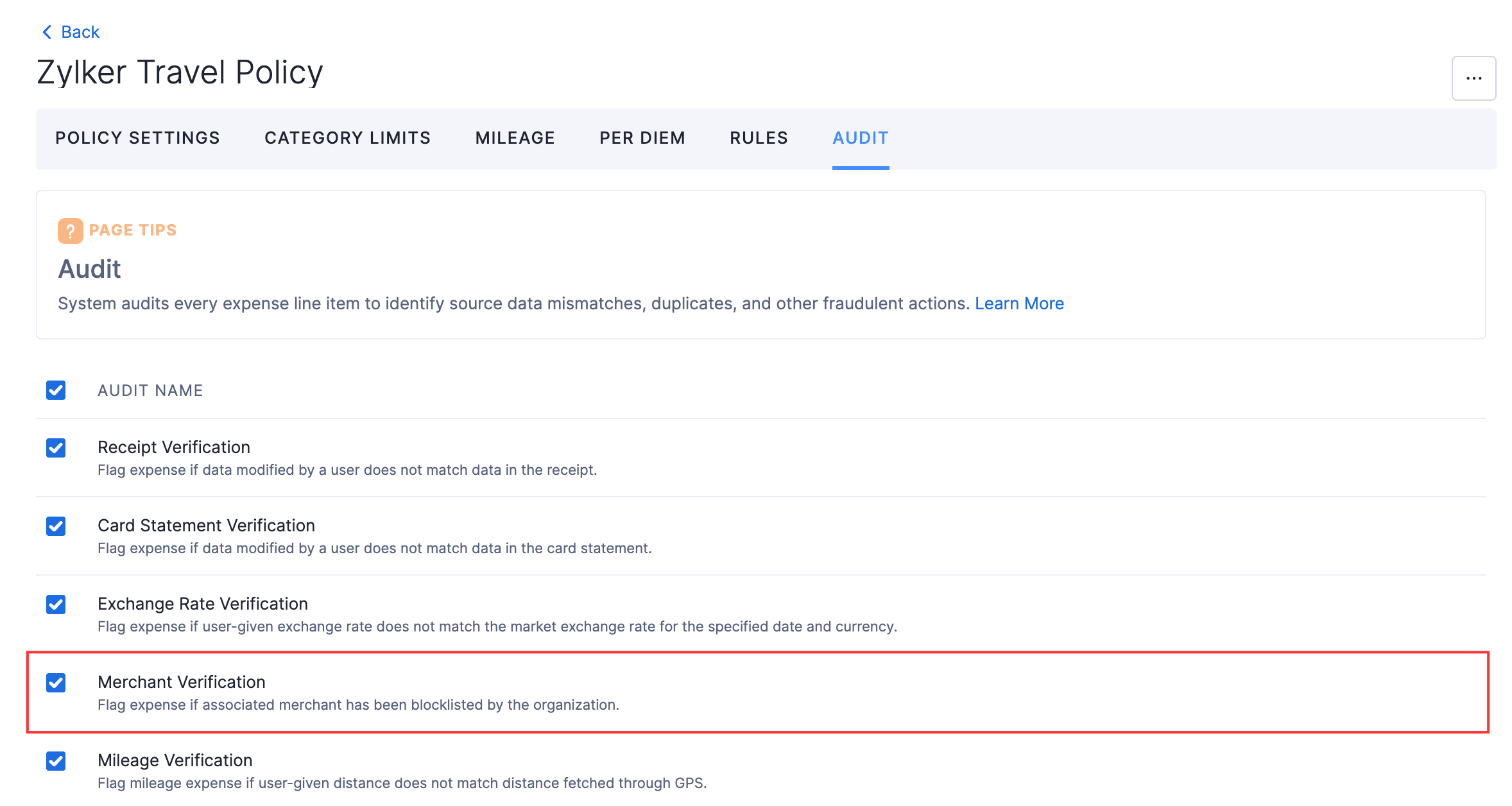Click the Page Tips label
1512x806 pixels.
pos(133,230)
